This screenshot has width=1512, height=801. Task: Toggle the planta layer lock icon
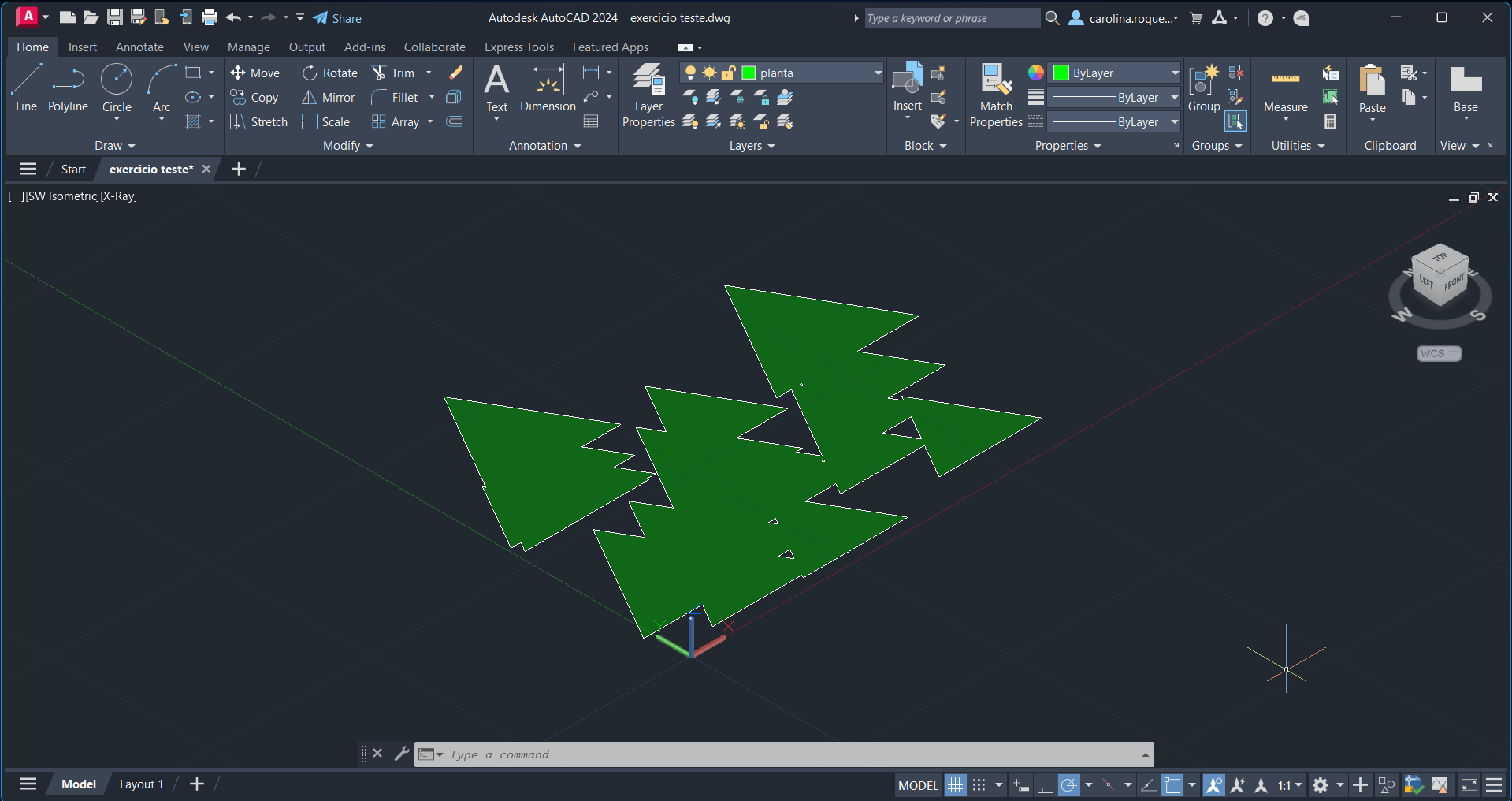point(729,73)
